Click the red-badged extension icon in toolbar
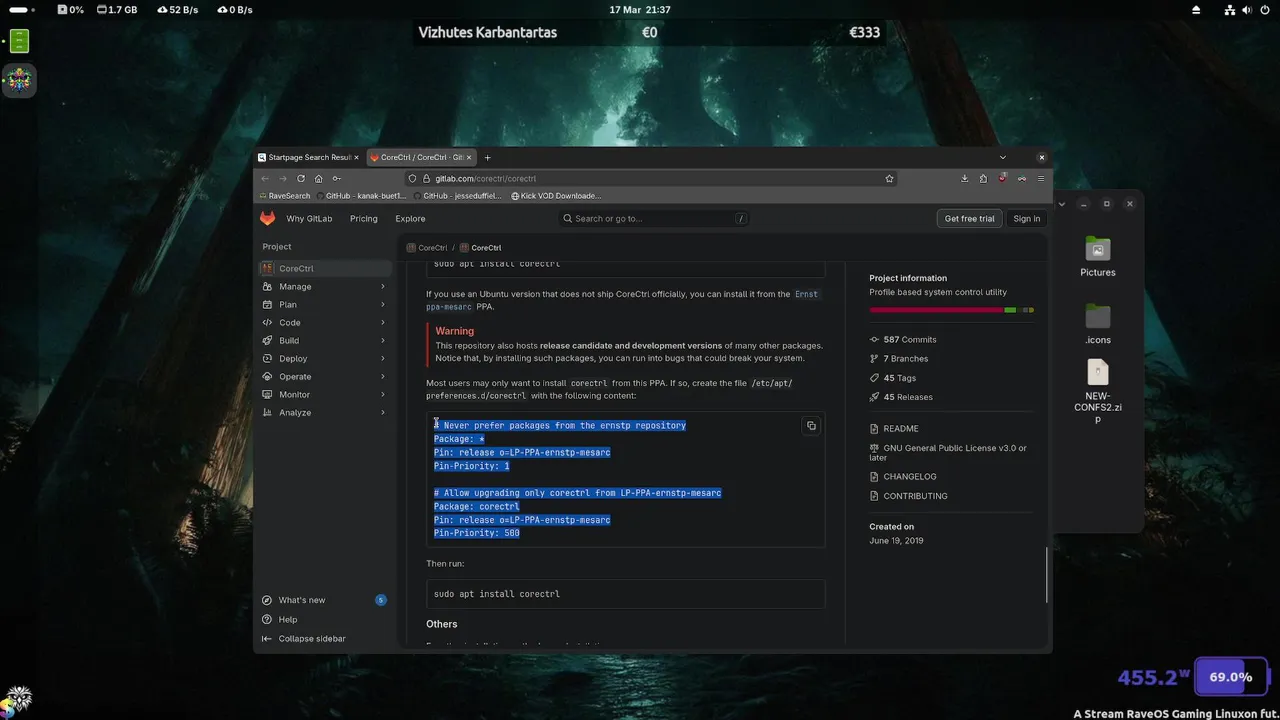 click(x=1003, y=178)
